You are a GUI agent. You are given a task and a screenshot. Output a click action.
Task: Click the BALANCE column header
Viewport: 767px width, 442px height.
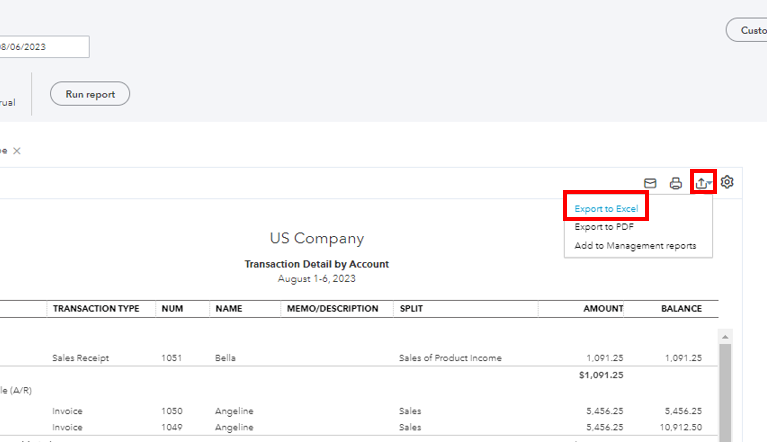pyautogui.click(x=681, y=309)
